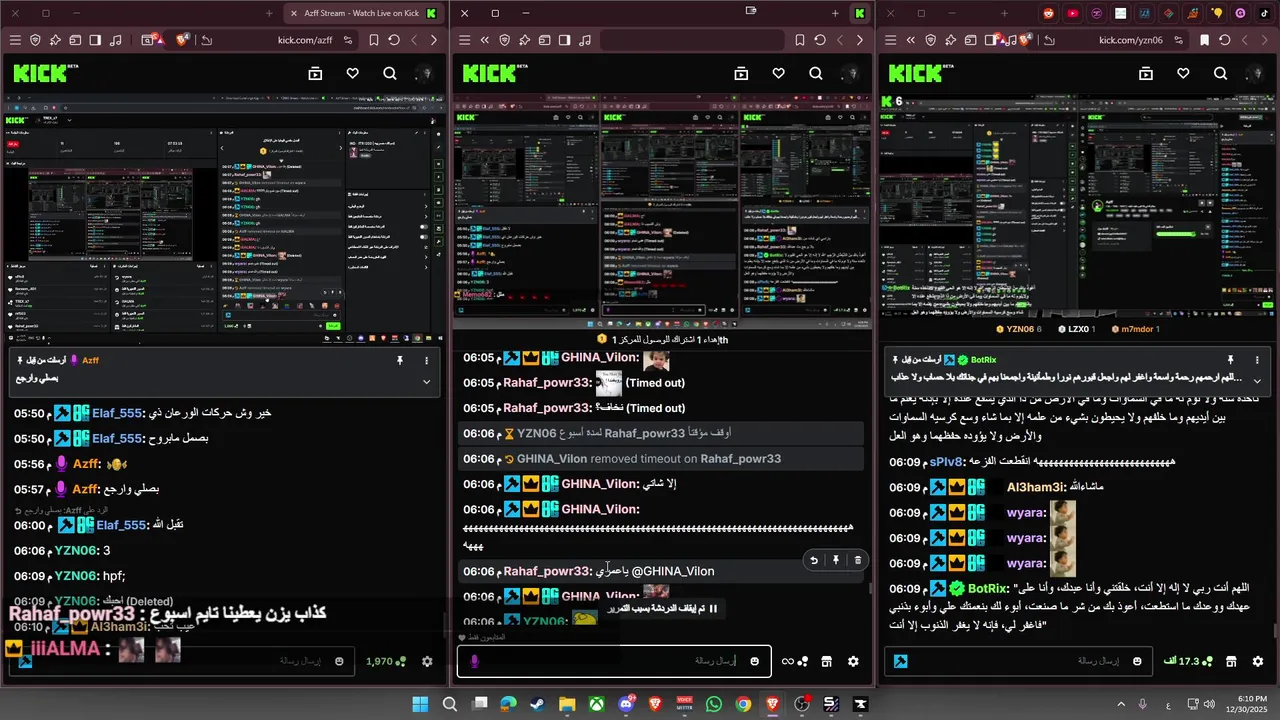
Task: Go forward in middle window
Action: pyautogui.click(x=860, y=40)
